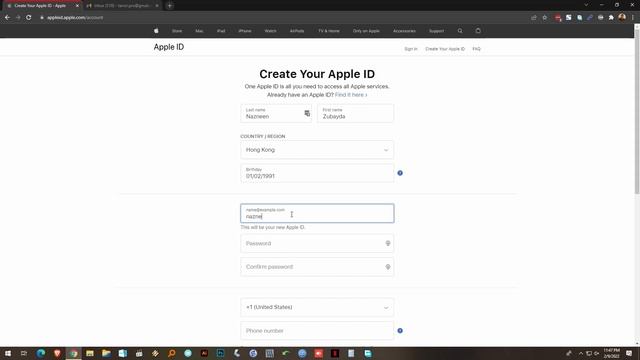Click the First name field with Zubayda
Screen dimensions: 640x360
coord(356,113)
